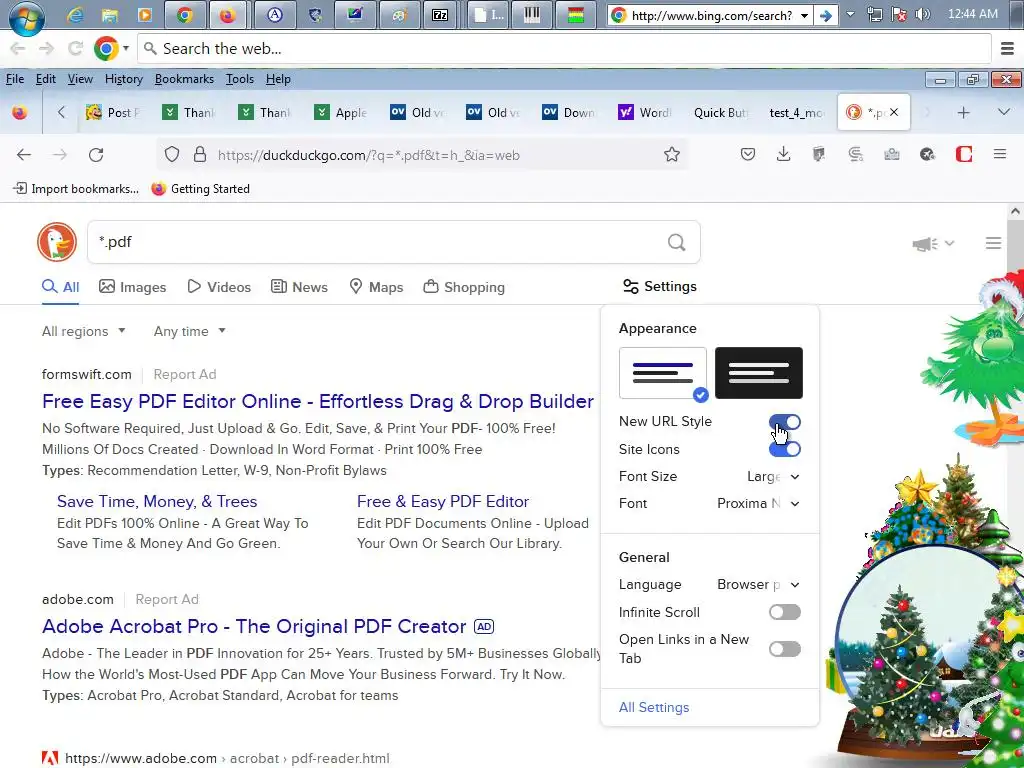Open the 7-Zip taskbar button
The width and height of the screenshot is (1024, 768).
point(440,14)
